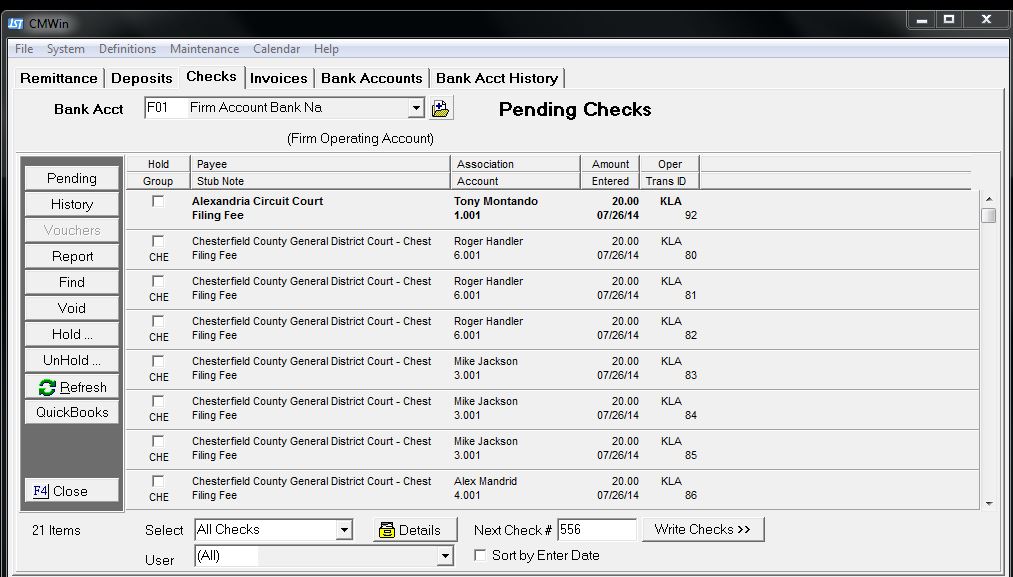Expand the User (All) dropdown
Screen dimensions: 1013x577
[x=445, y=556]
